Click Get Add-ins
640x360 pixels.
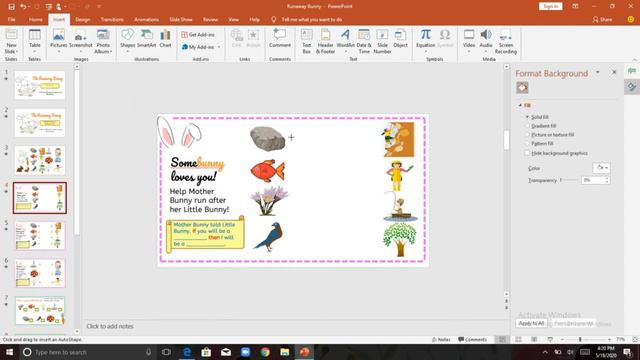198,35
